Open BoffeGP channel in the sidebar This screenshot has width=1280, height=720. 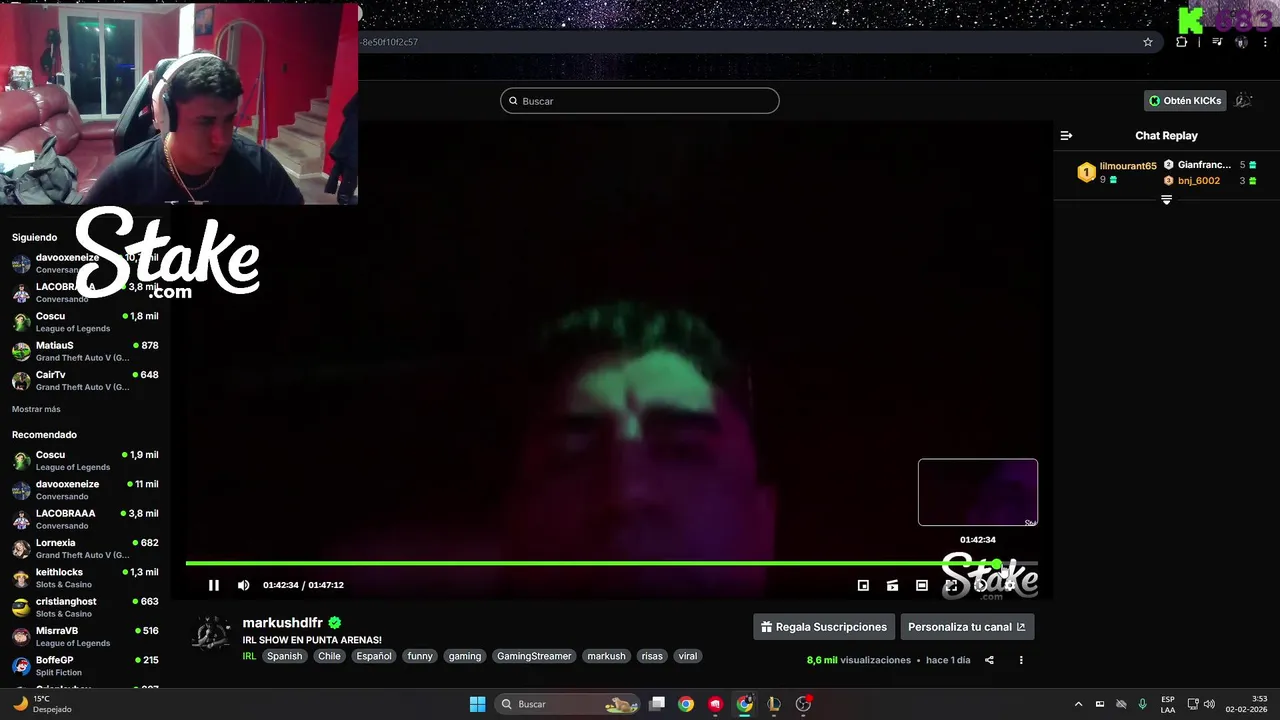pyautogui.click(x=85, y=666)
